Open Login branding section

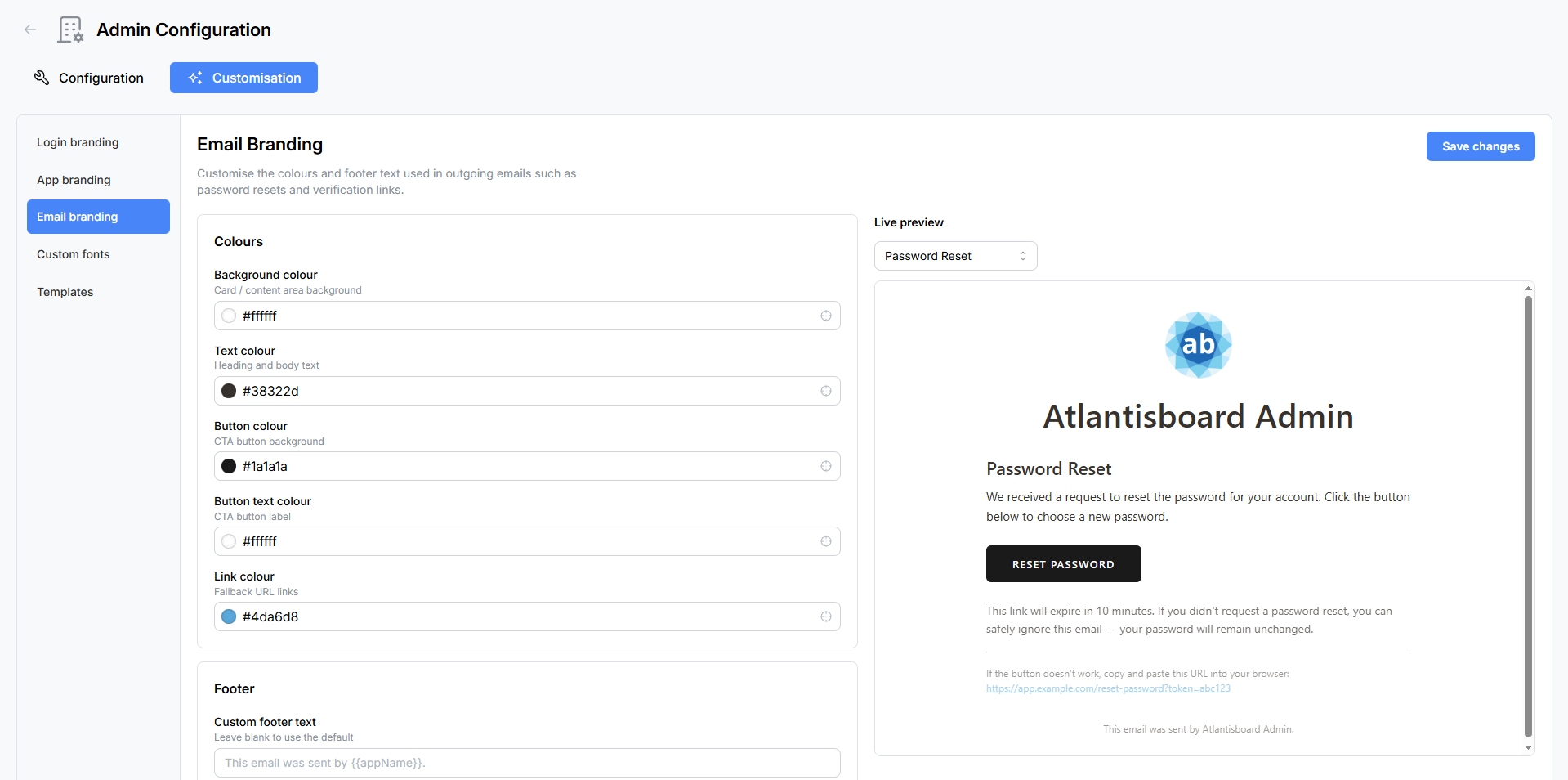coord(98,142)
